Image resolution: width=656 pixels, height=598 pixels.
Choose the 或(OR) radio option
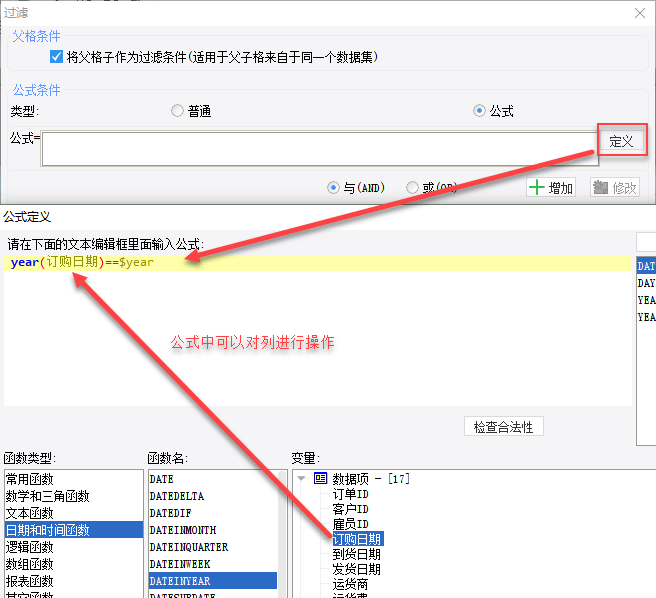(x=412, y=187)
